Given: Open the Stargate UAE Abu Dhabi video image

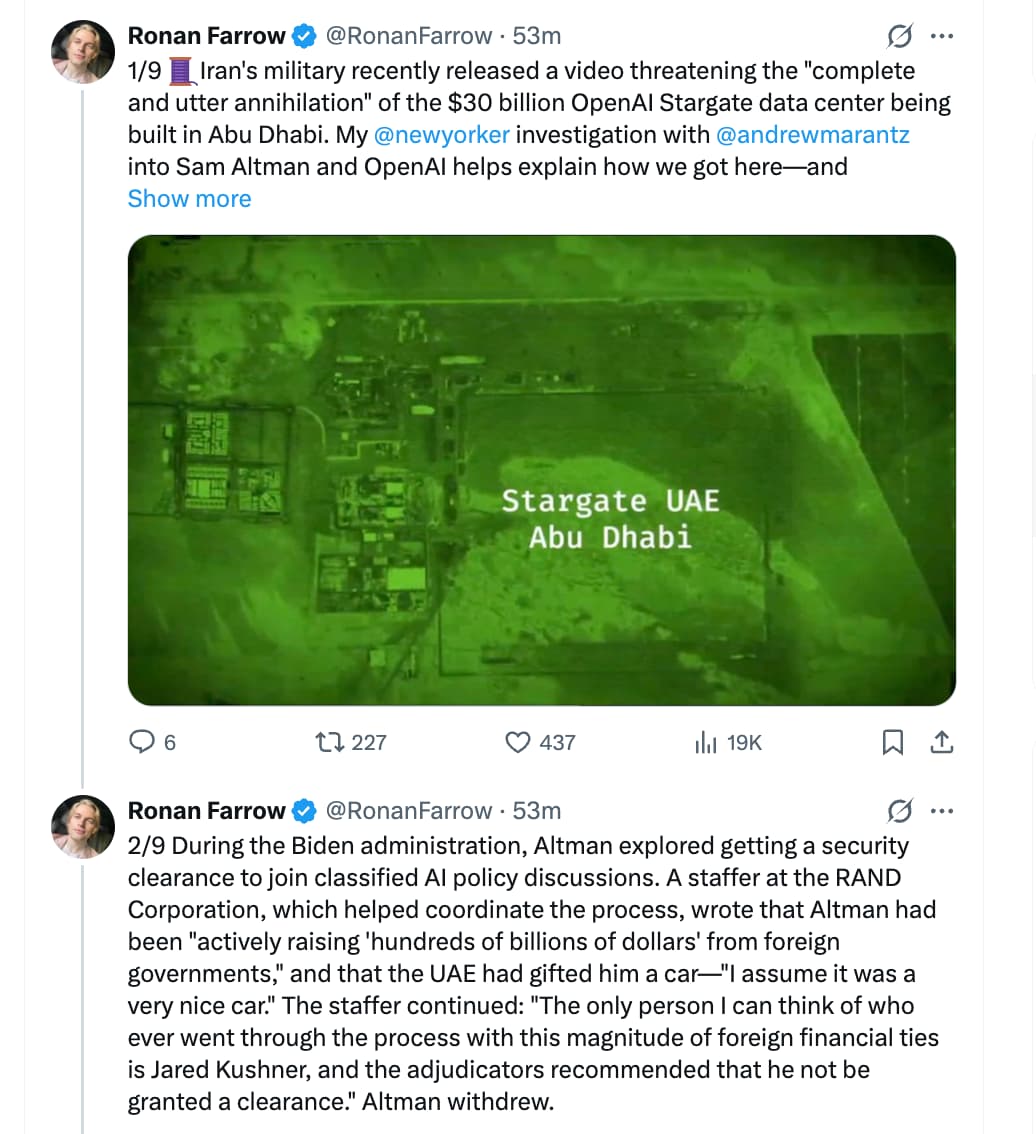Looking at the screenshot, I should coord(541,470).
